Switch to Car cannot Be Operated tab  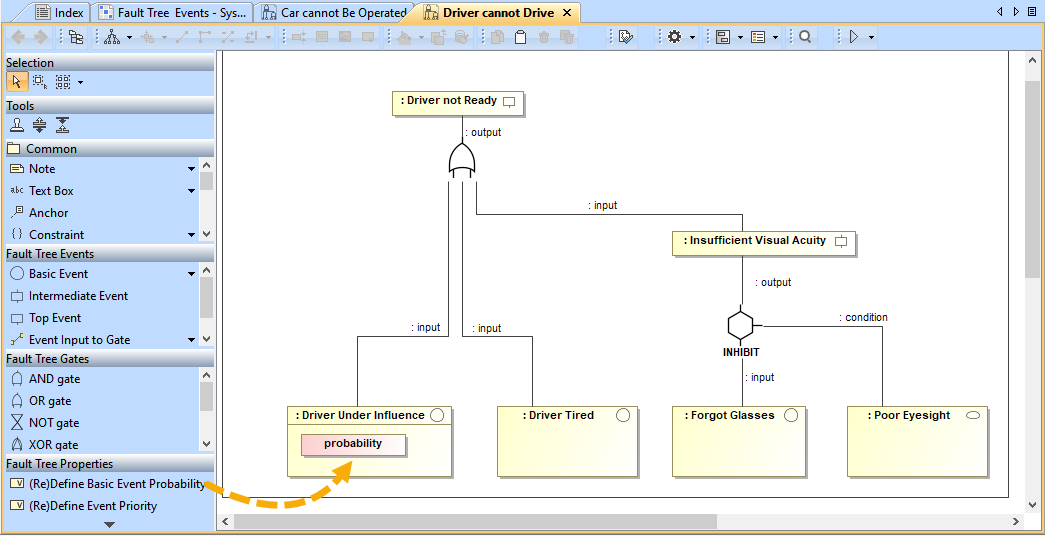(x=334, y=13)
